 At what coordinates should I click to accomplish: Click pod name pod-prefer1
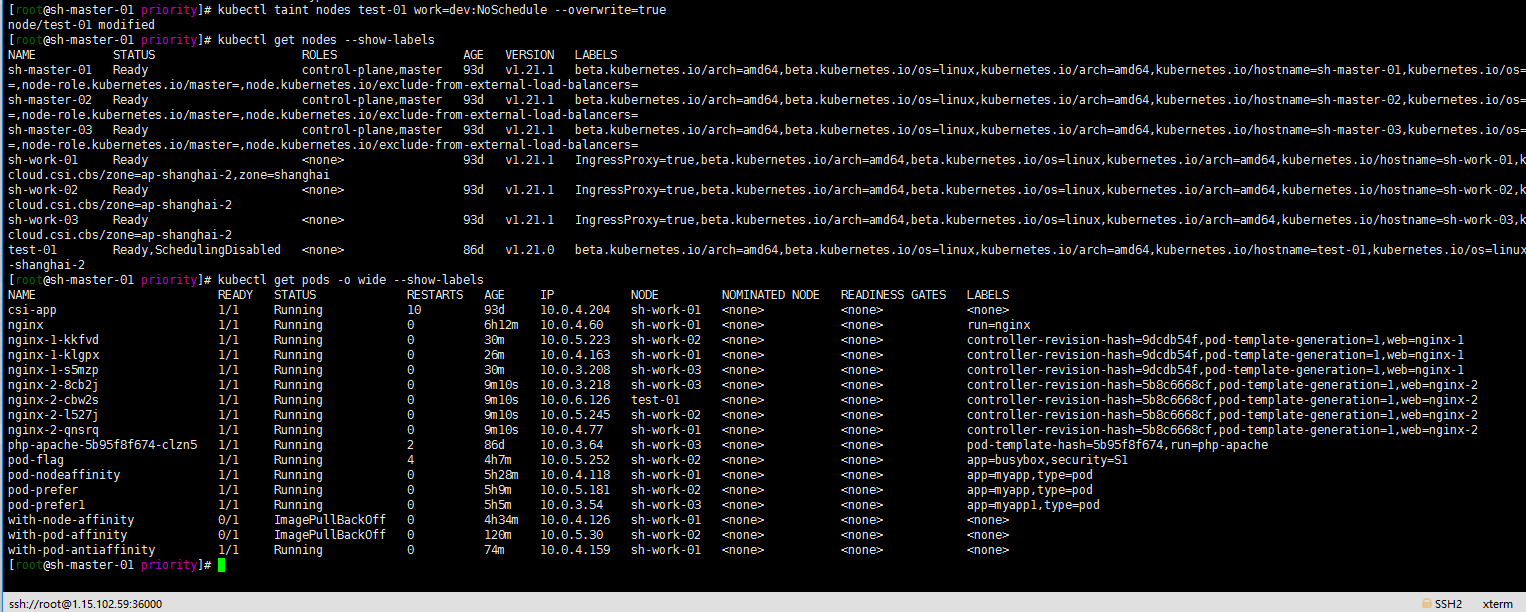45,504
